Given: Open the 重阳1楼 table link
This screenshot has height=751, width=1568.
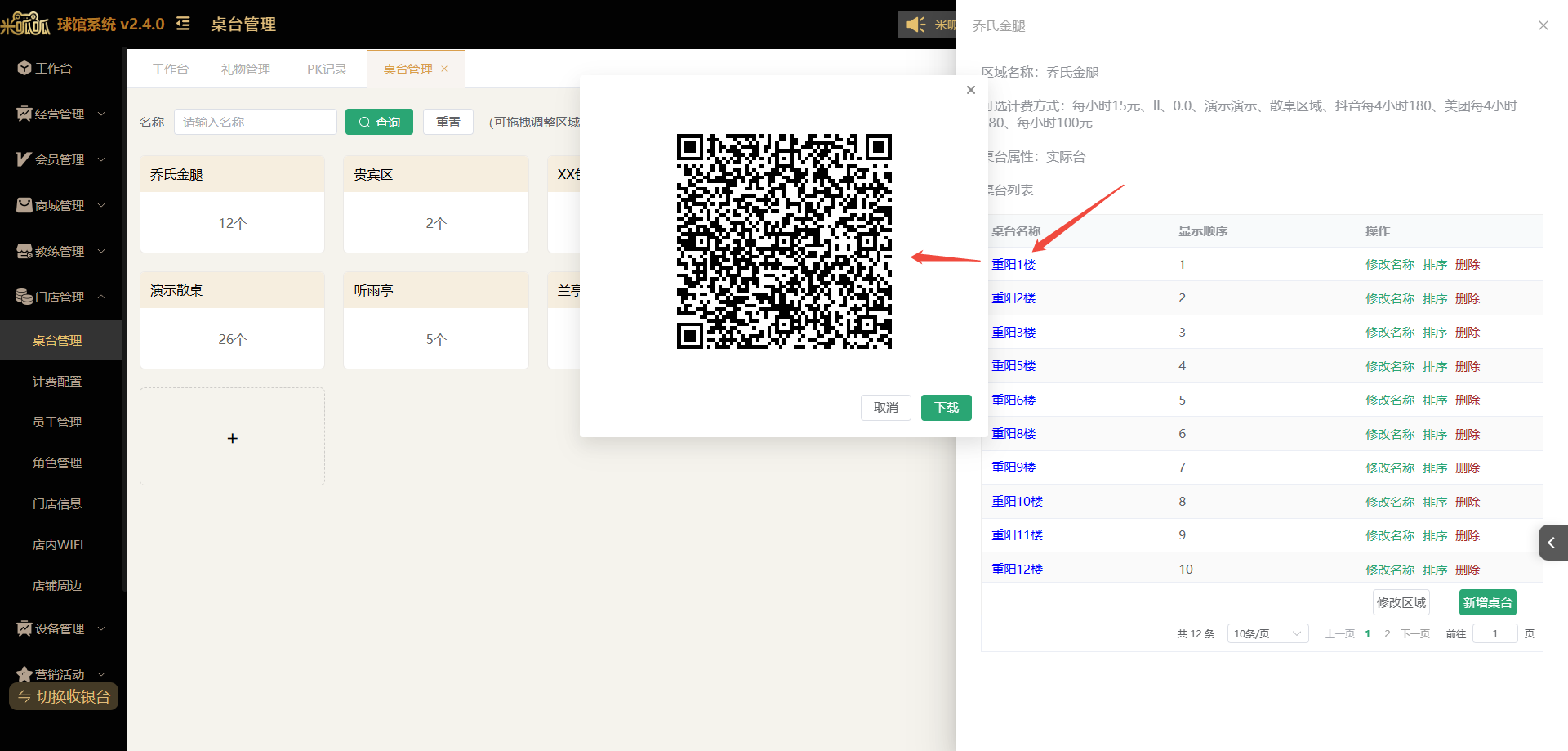Looking at the screenshot, I should [1013, 264].
